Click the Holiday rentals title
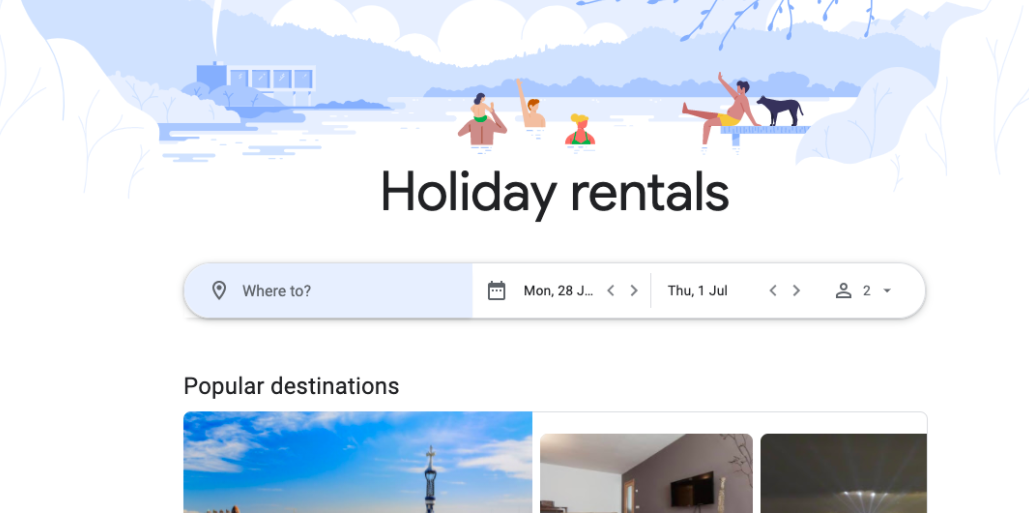1029x513 pixels. pos(555,192)
